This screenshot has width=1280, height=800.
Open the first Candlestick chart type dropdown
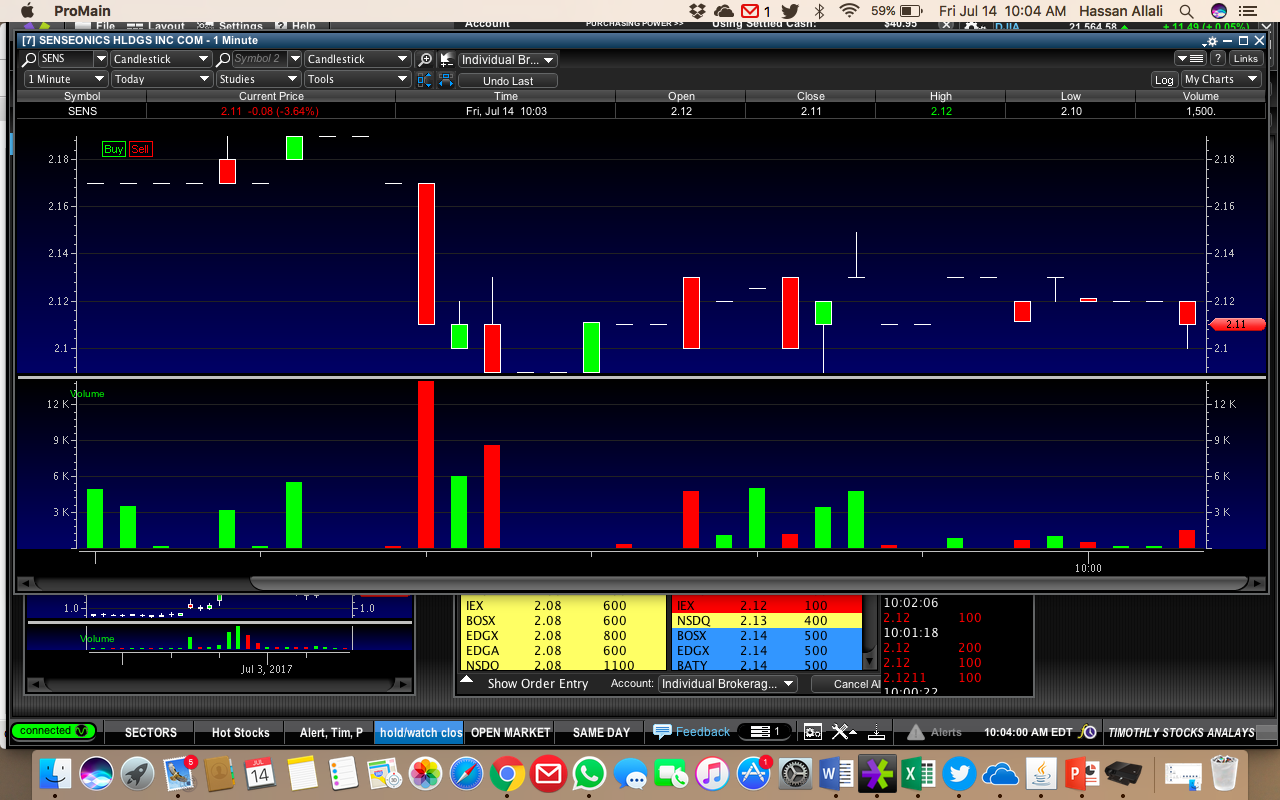pos(160,59)
